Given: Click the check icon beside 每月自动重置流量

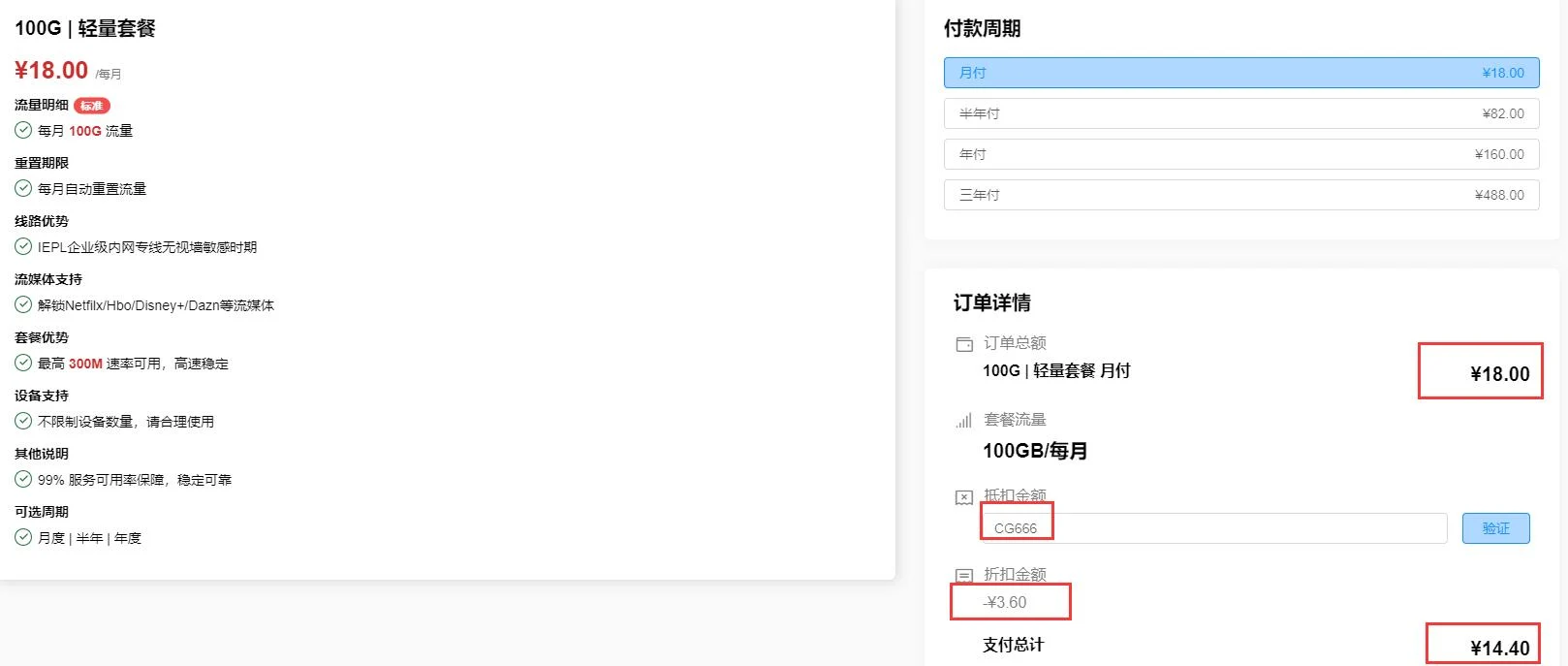Looking at the screenshot, I should tap(23, 188).
